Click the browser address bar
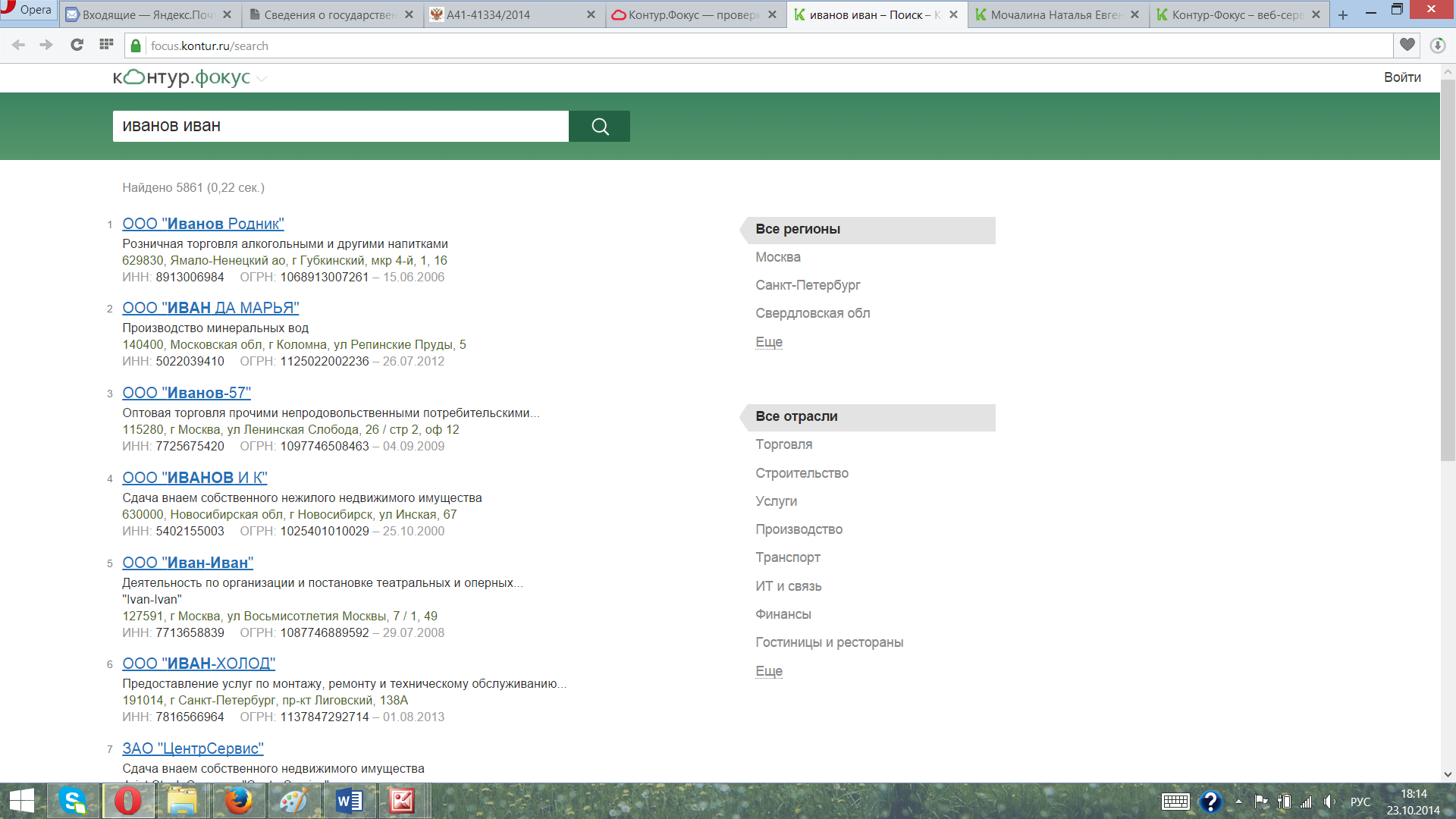 click(x=758, y=45)
